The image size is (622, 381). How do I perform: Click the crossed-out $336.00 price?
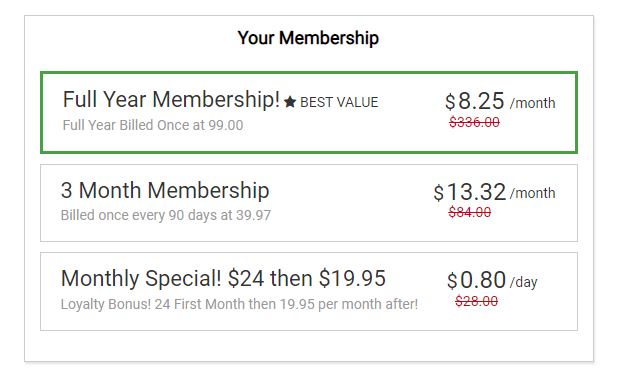point(474,122)
